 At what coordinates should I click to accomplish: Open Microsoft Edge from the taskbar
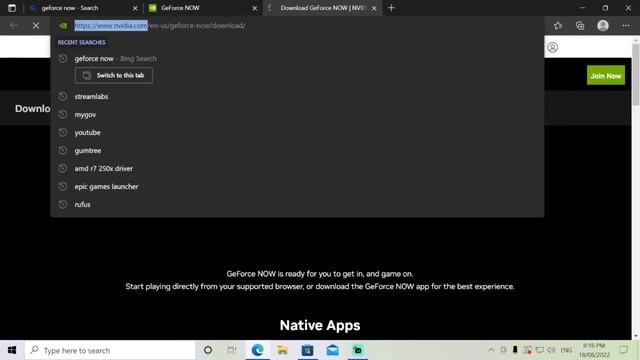[258, 350]
